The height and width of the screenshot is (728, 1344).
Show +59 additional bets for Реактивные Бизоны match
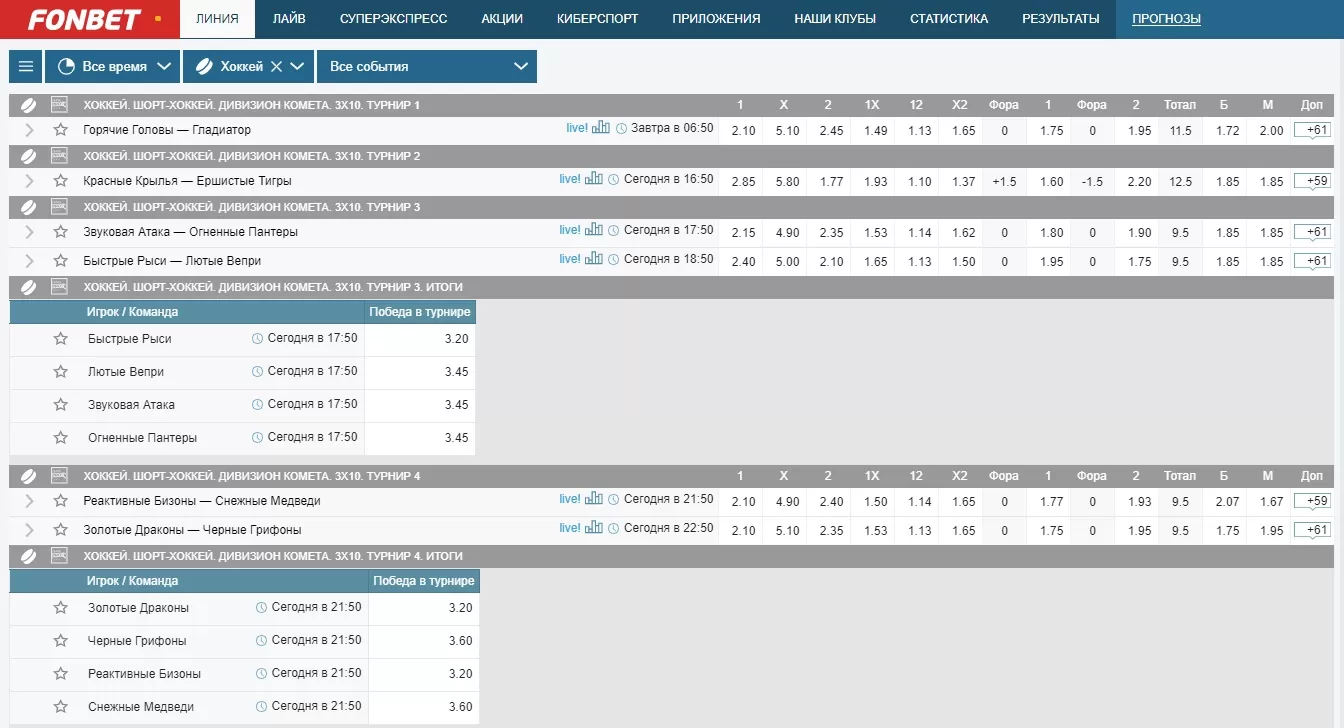tap(1312, 501)
